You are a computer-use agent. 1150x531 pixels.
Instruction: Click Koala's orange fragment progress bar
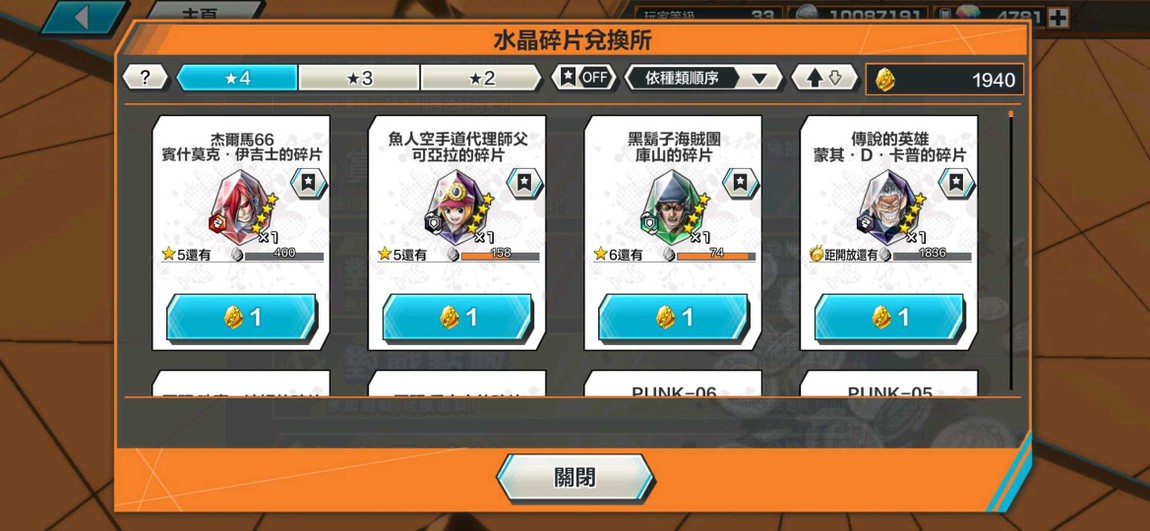tap(497, 255)
